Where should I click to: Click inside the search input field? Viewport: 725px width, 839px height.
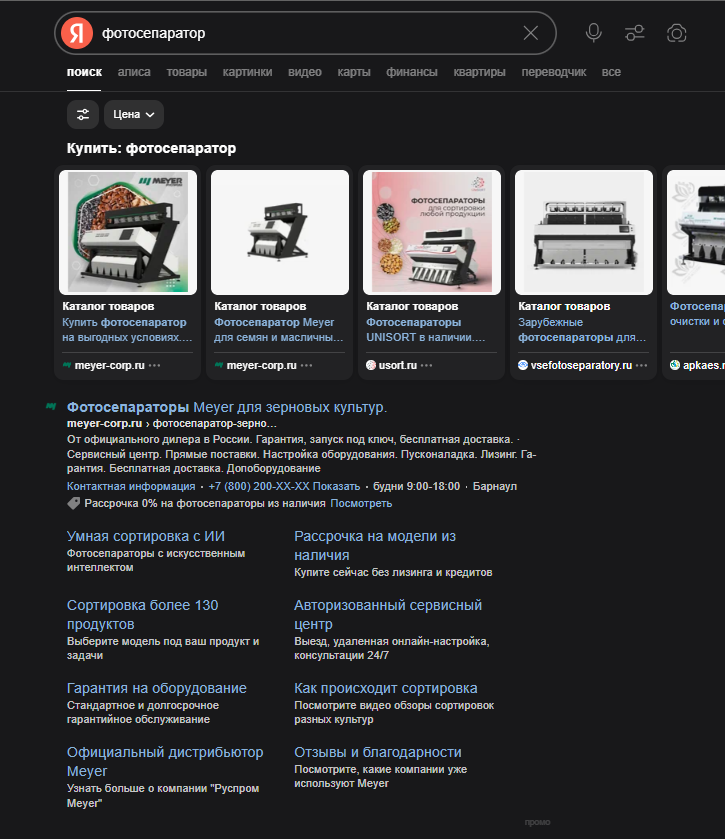[x=300, y=33]
